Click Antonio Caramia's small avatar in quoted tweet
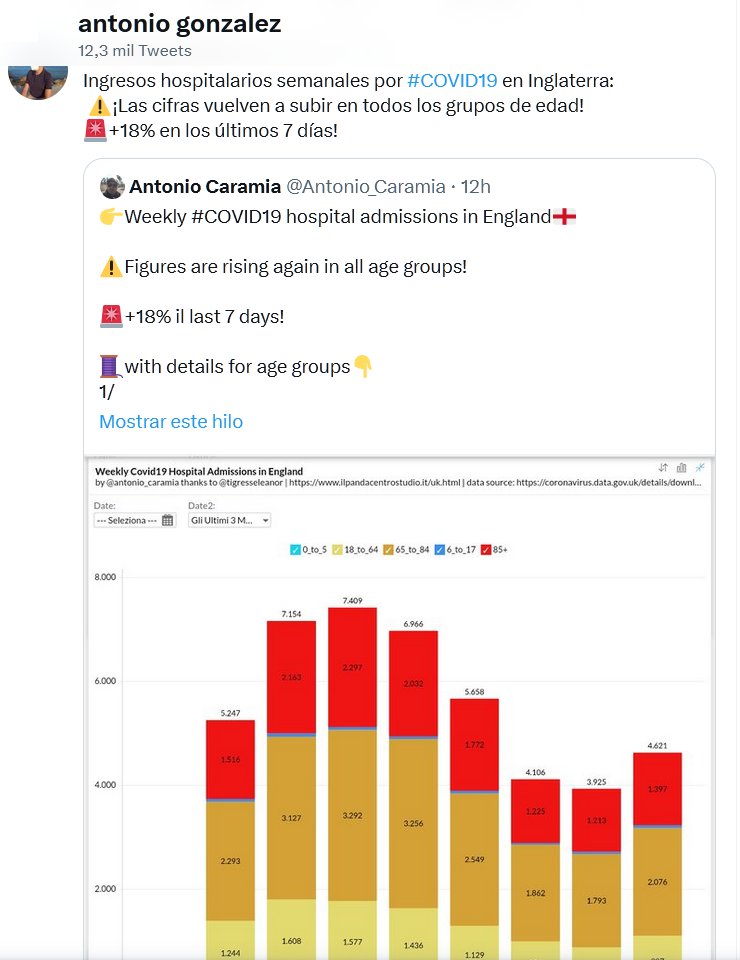The height and width of the screenshot is (960, 740). click(112, 187)
